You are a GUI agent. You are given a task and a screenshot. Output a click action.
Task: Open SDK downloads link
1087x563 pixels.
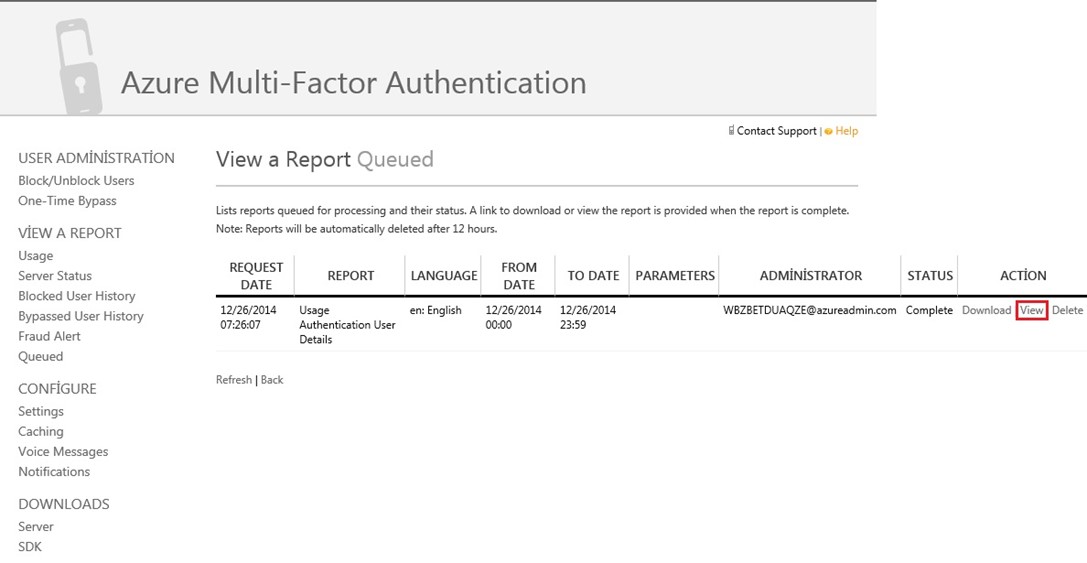(x=30, y=546)
